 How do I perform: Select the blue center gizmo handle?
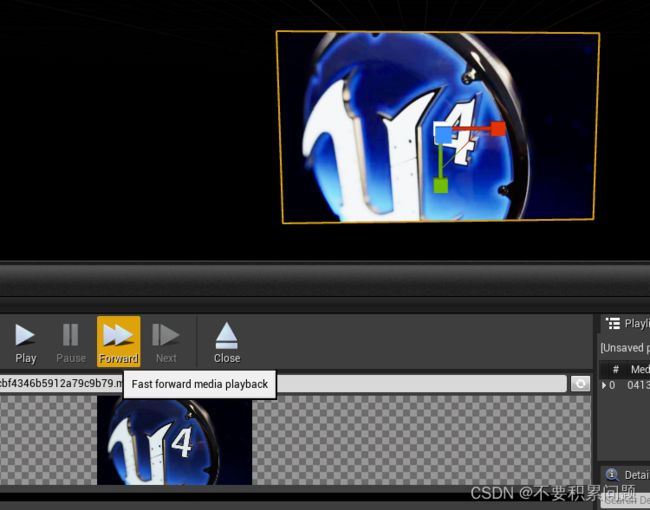443,135
